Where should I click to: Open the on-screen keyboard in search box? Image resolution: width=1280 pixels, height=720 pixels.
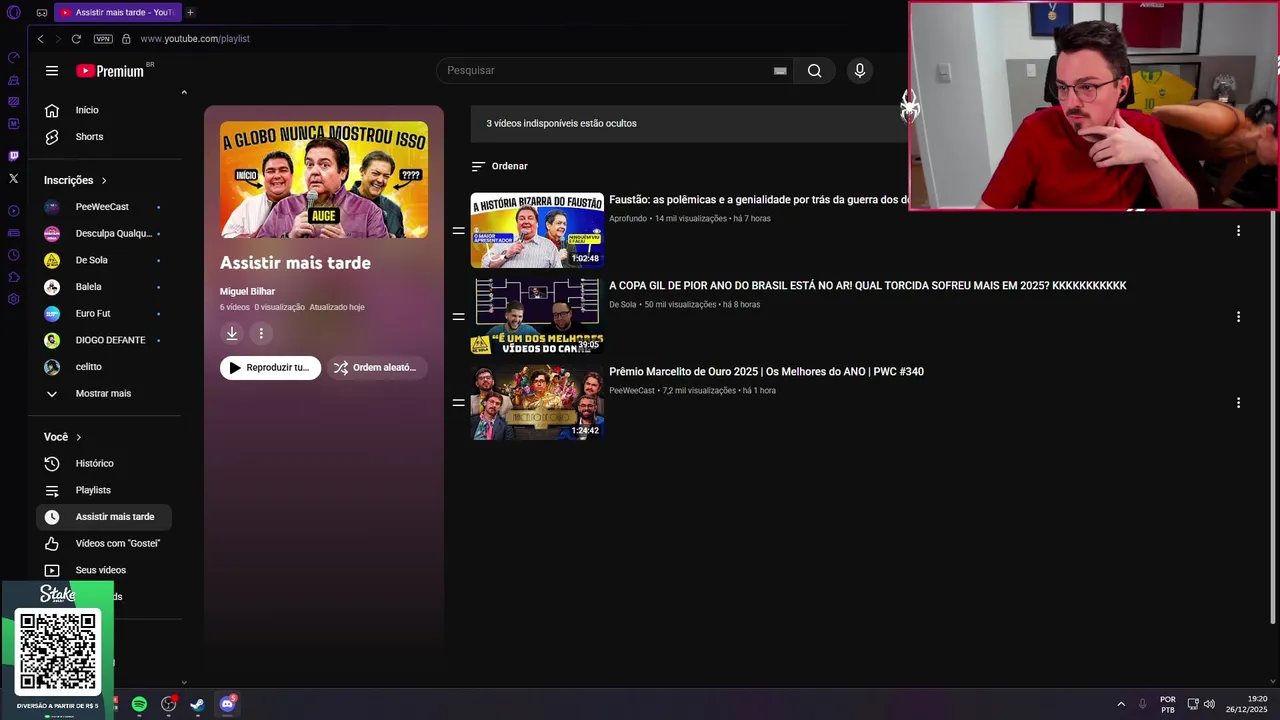point(780,71)
